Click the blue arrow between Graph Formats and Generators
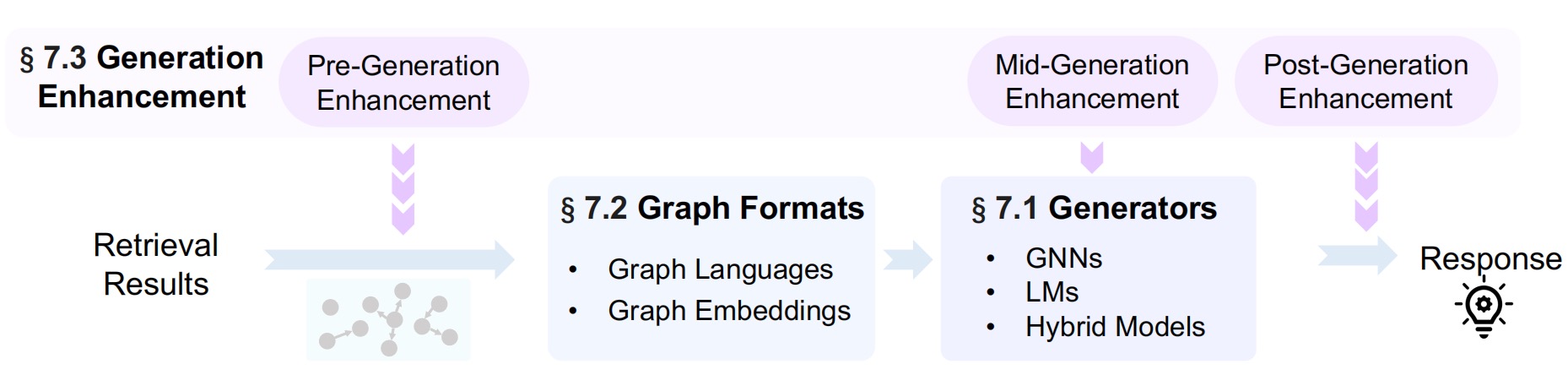 point(908,259)
